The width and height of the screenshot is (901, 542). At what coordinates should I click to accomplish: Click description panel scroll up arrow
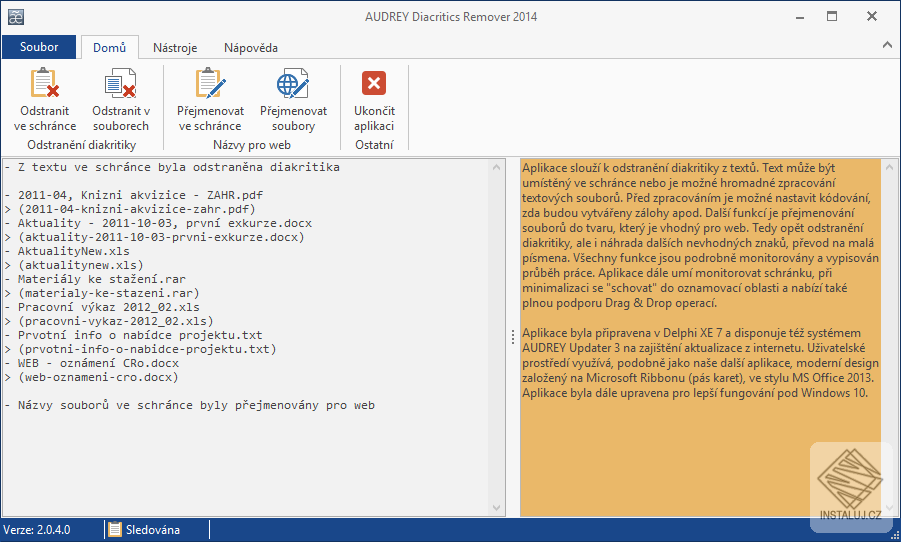coord(890,167)
